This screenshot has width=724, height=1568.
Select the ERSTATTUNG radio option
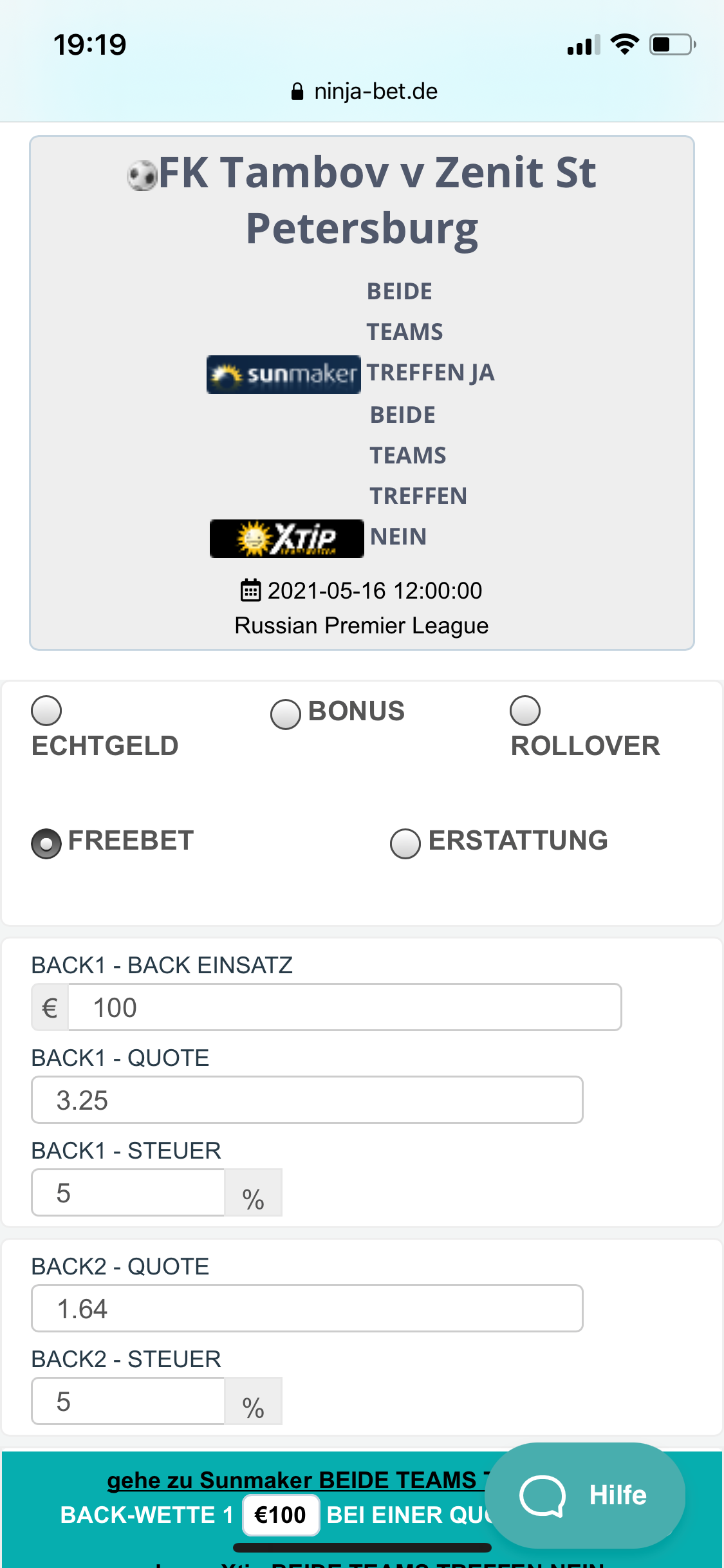coord(405,843)
